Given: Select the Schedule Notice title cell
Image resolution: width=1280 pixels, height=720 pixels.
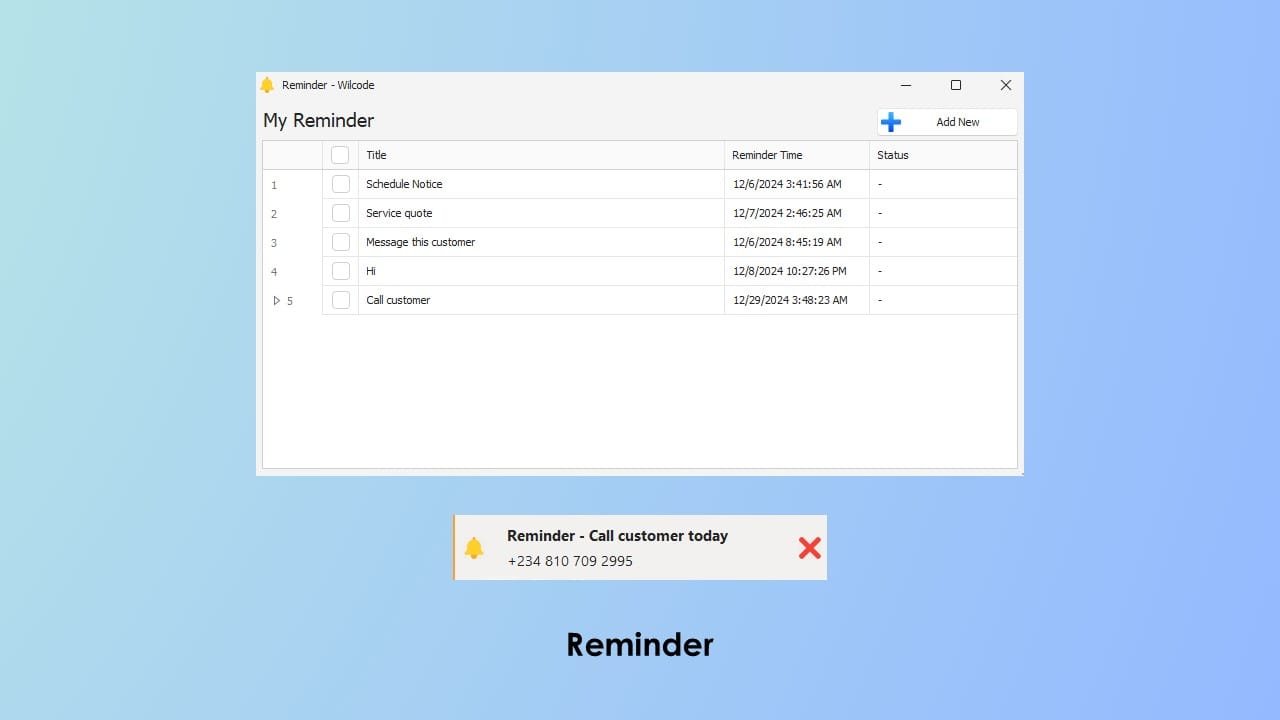Looking at the screenshot, I should 404,184.
